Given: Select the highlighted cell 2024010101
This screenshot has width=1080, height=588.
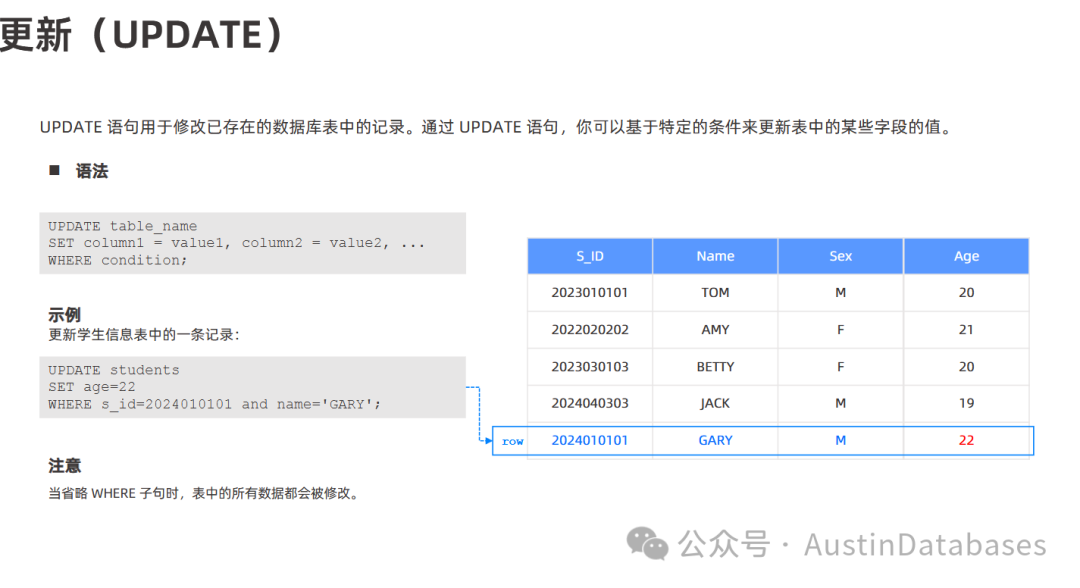Looking at the screenshot, I should [590, 441].
